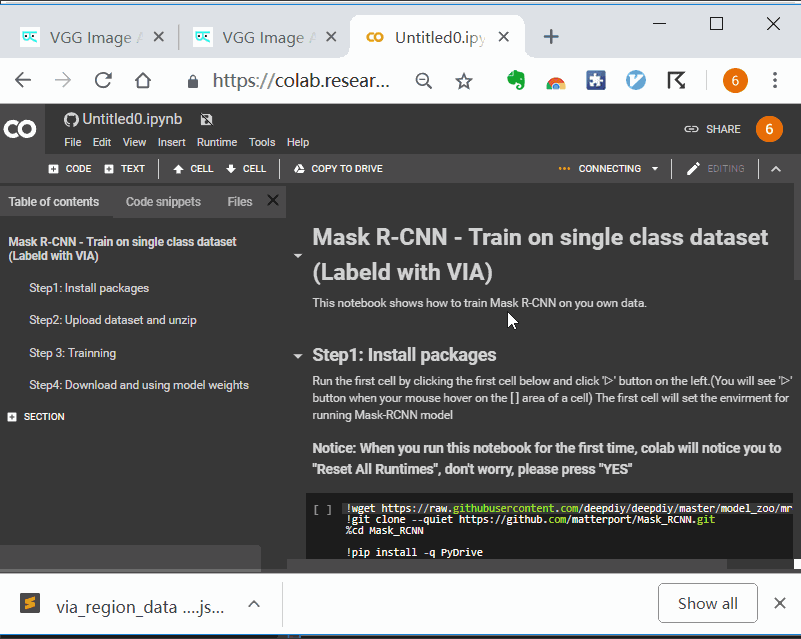The width and height of the screenshot is (801, 639).
Task: Open a new browser tab
Action: (551, 37)
